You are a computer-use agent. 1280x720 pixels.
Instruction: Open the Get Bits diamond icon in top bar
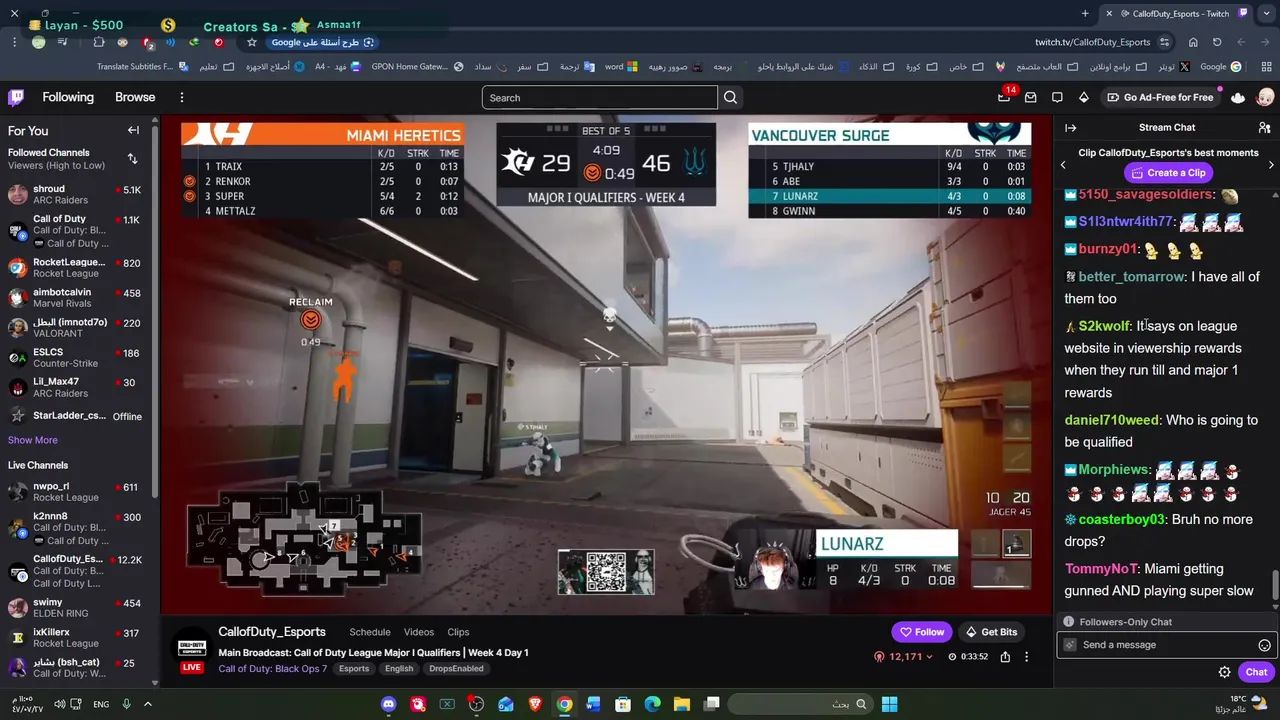pyautogui.click(x=1083, y=97)
